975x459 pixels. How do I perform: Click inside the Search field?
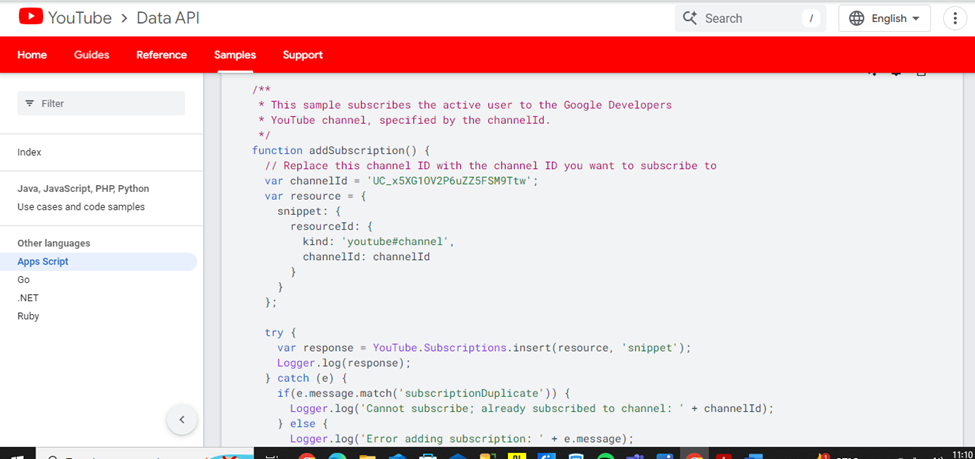pyautogui.click(x=750, y=19)
